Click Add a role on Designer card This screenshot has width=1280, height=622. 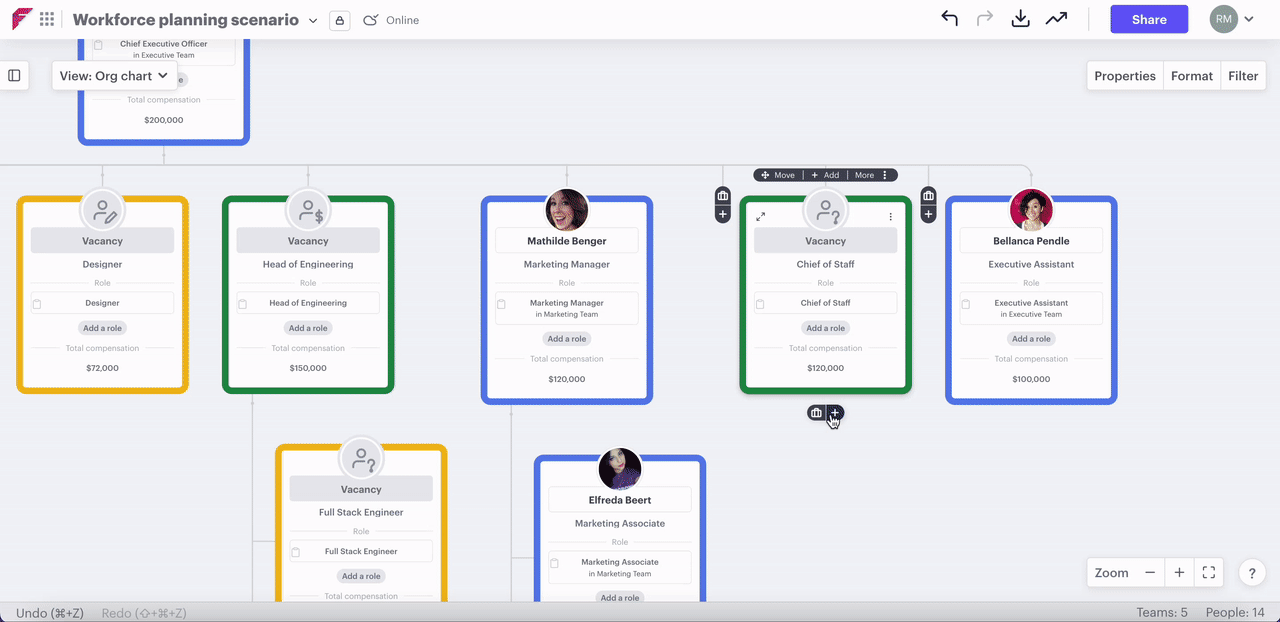[102, 328]
